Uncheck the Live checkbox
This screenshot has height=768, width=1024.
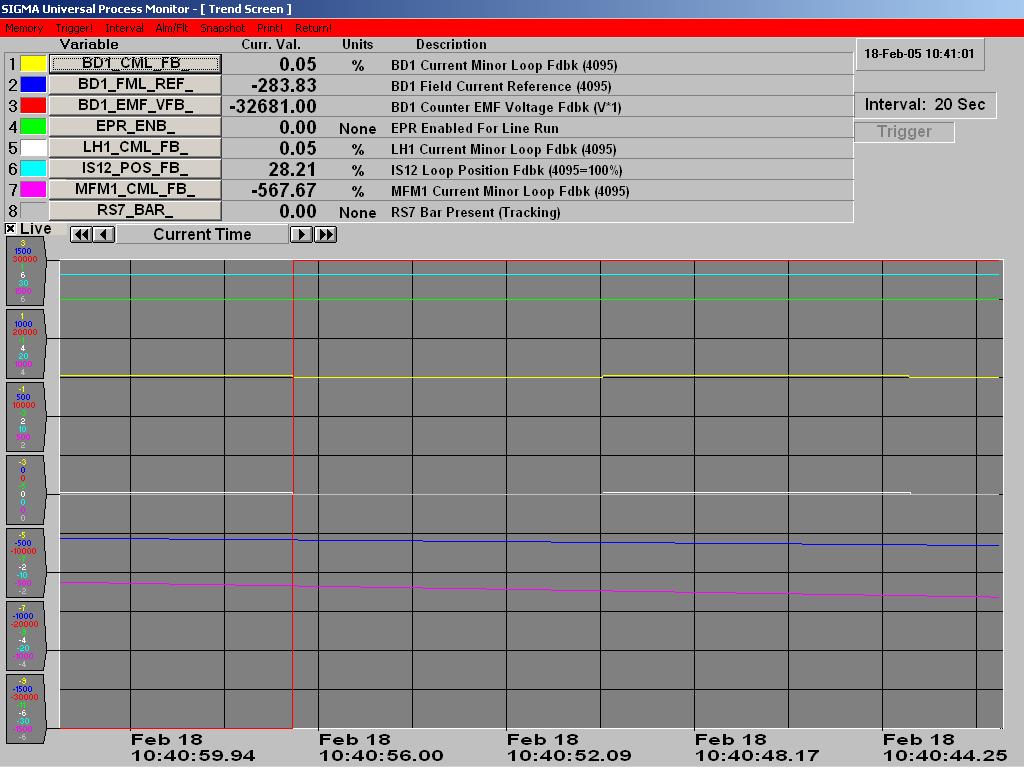(x=11, y=229)
